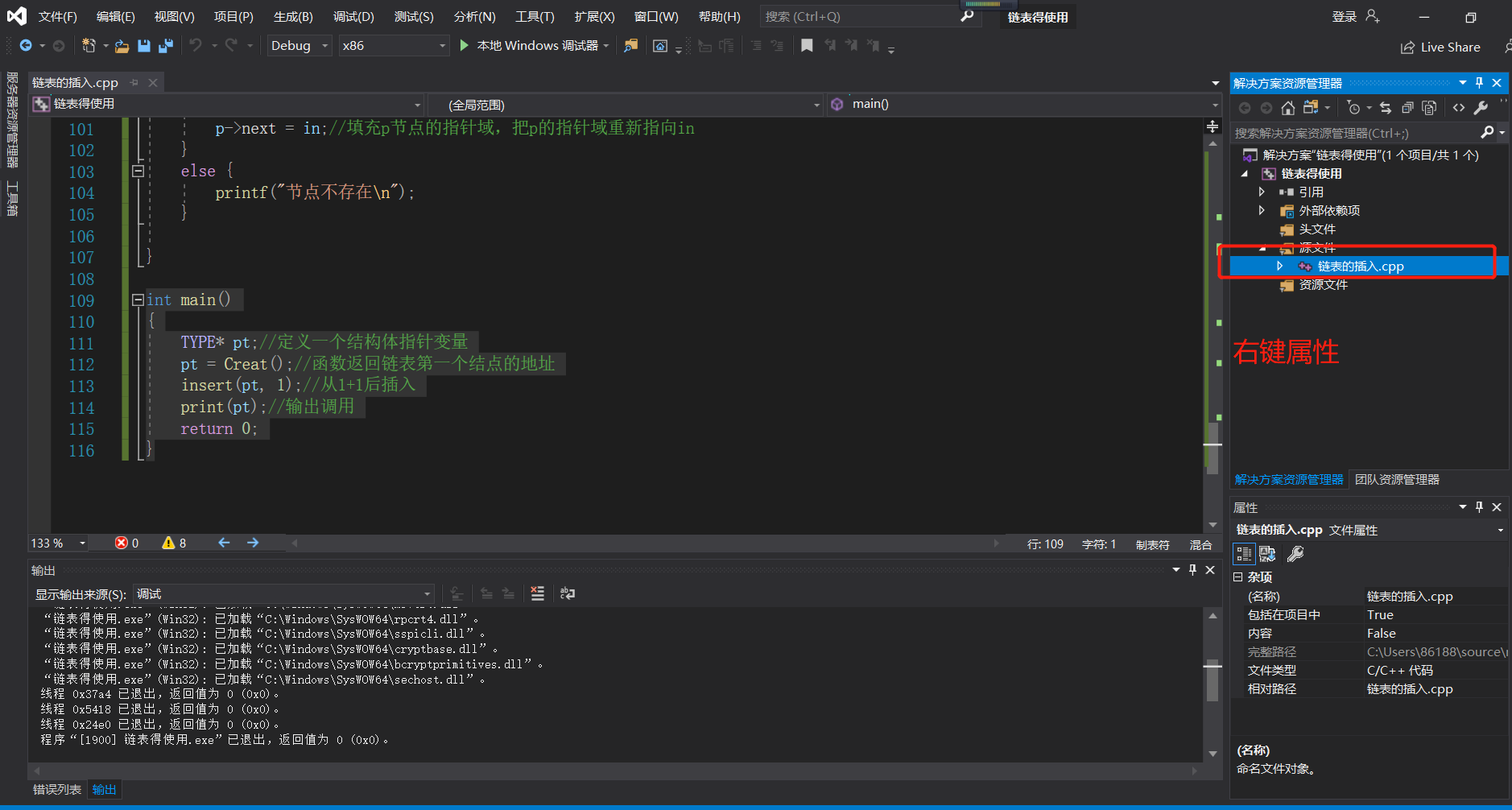1512x810 pixels.
Task: Click 本地 Windows 调试器 run button text
Action: pyautogui.click(x=538, y=46)
